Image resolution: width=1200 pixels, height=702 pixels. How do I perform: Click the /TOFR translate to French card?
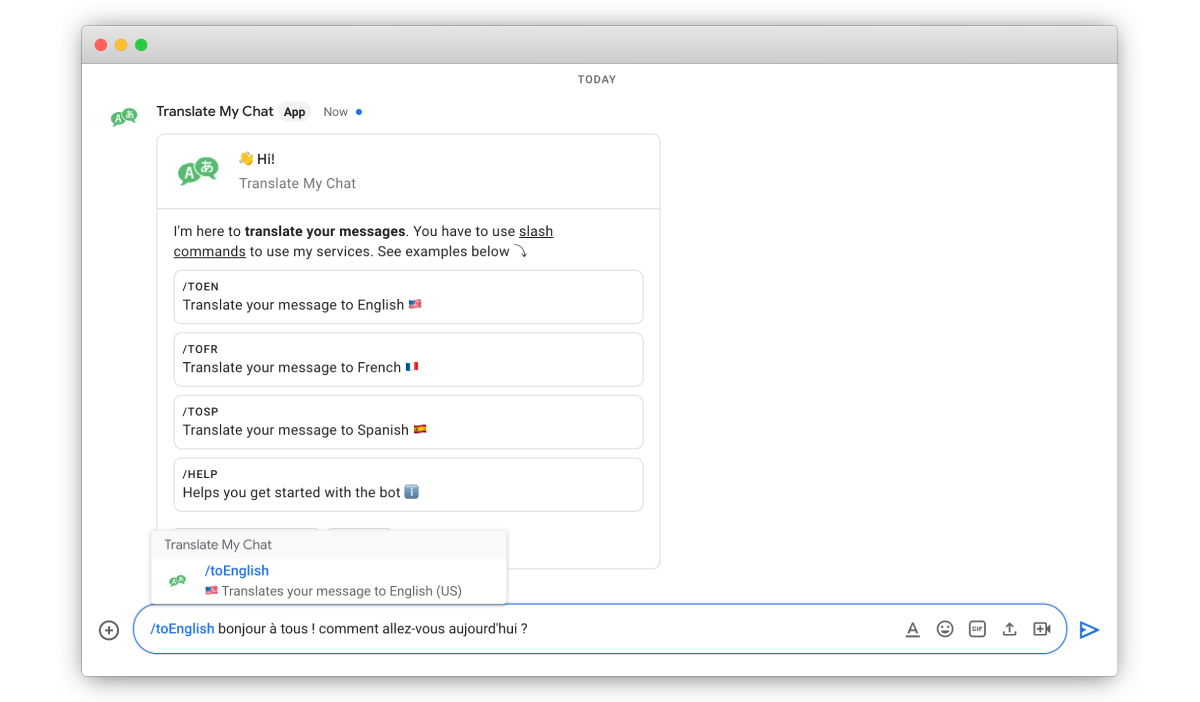(x=408, y=359)
